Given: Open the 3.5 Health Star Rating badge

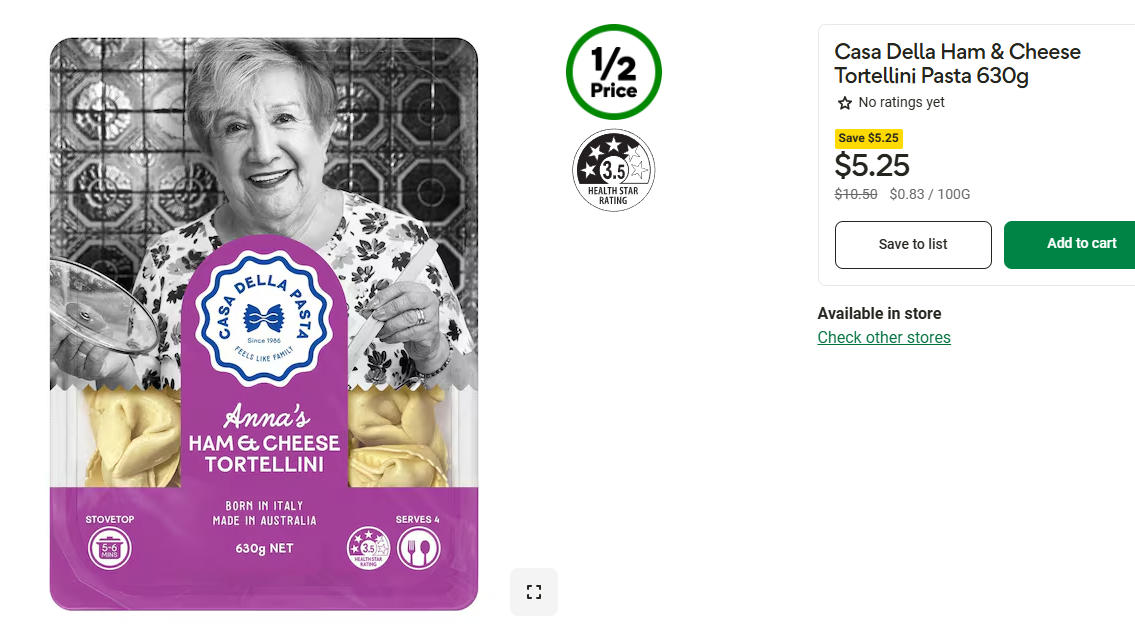Looking at the screenshot, I should click(x=614, y=170).
